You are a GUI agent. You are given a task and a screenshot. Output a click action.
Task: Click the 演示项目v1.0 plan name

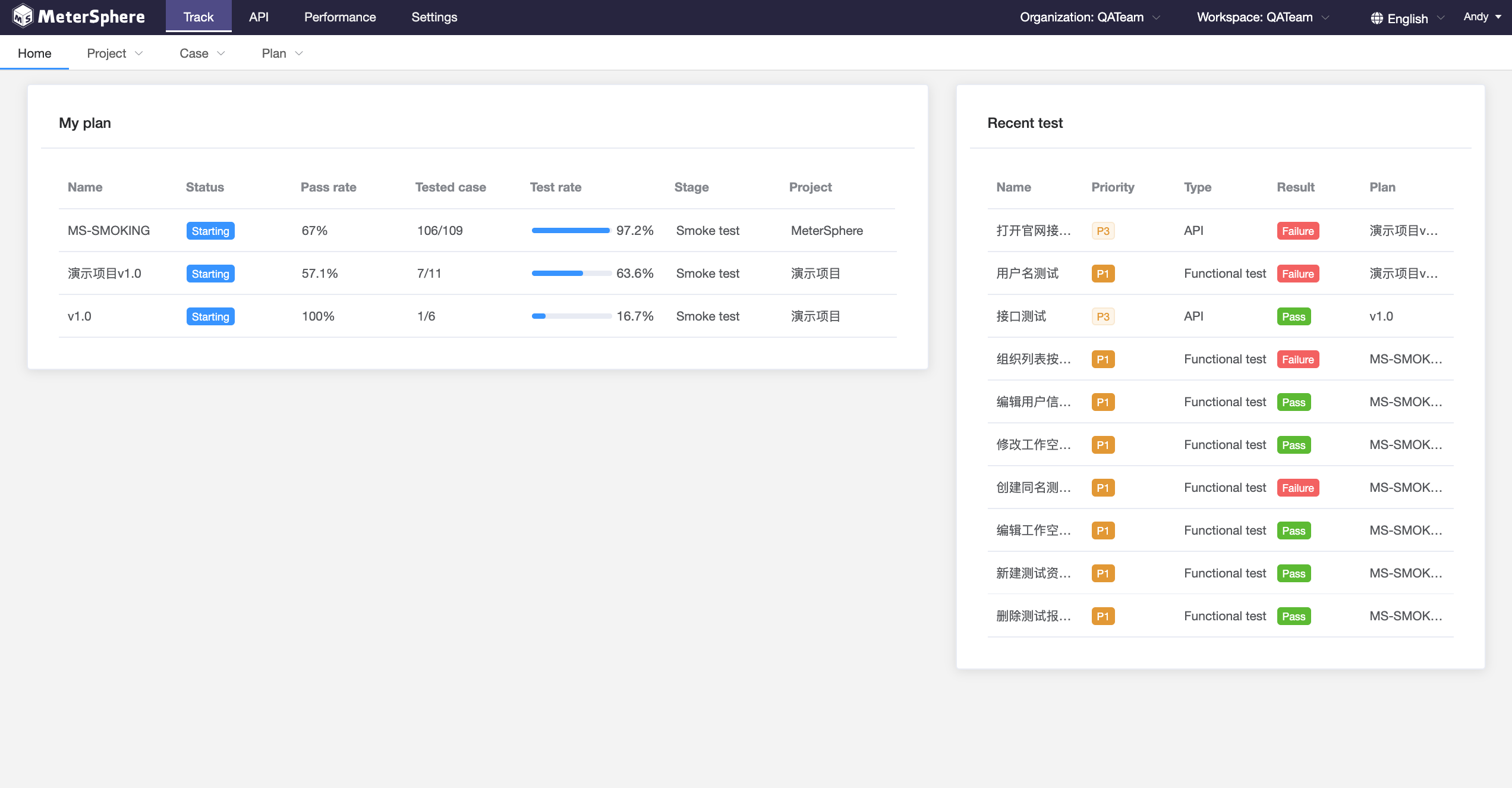point(105,273)
